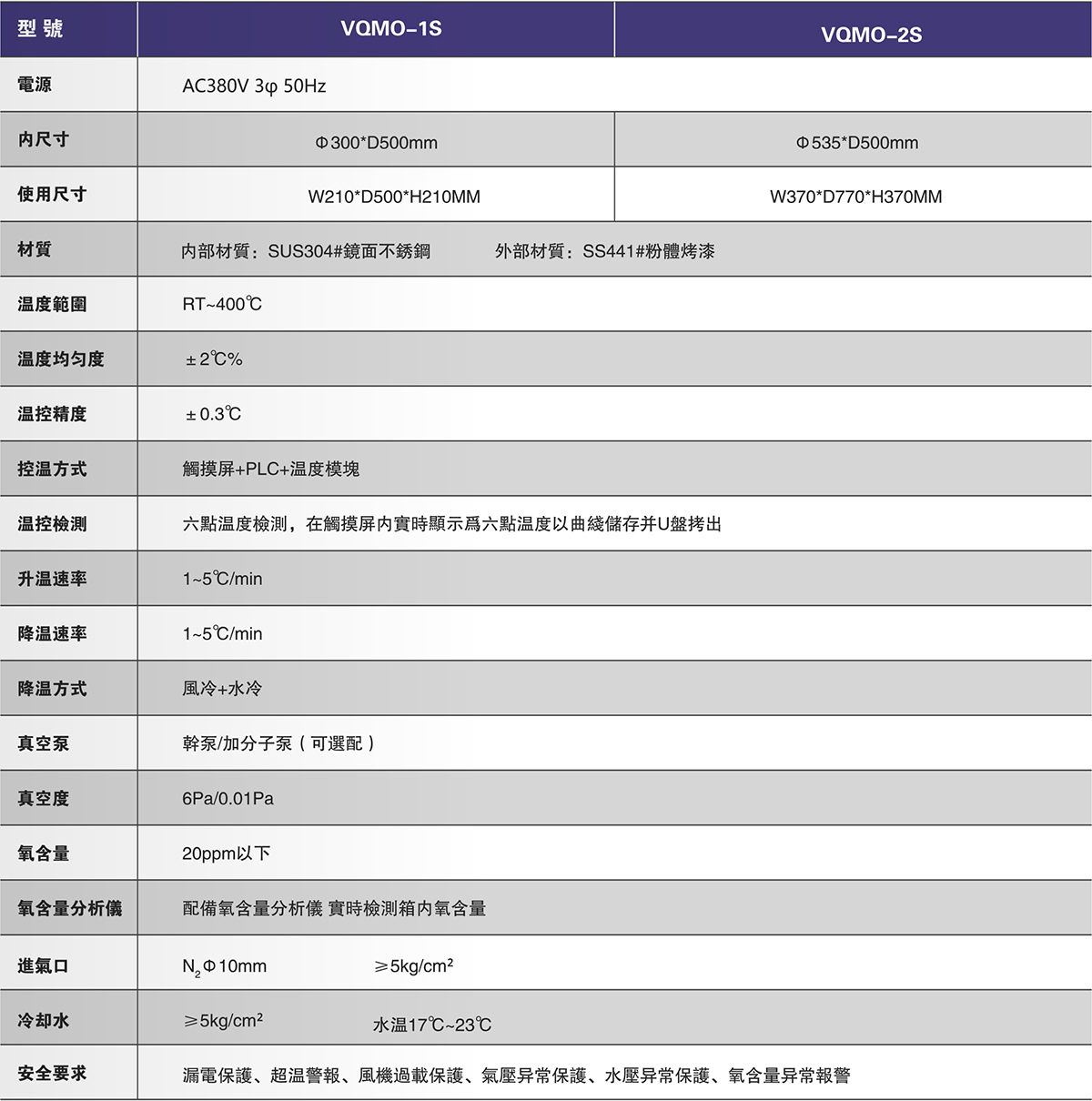Select the W370*D770*H370MM usable size
Viewport: 1092px width, 1101px height.
click(855, 197)
